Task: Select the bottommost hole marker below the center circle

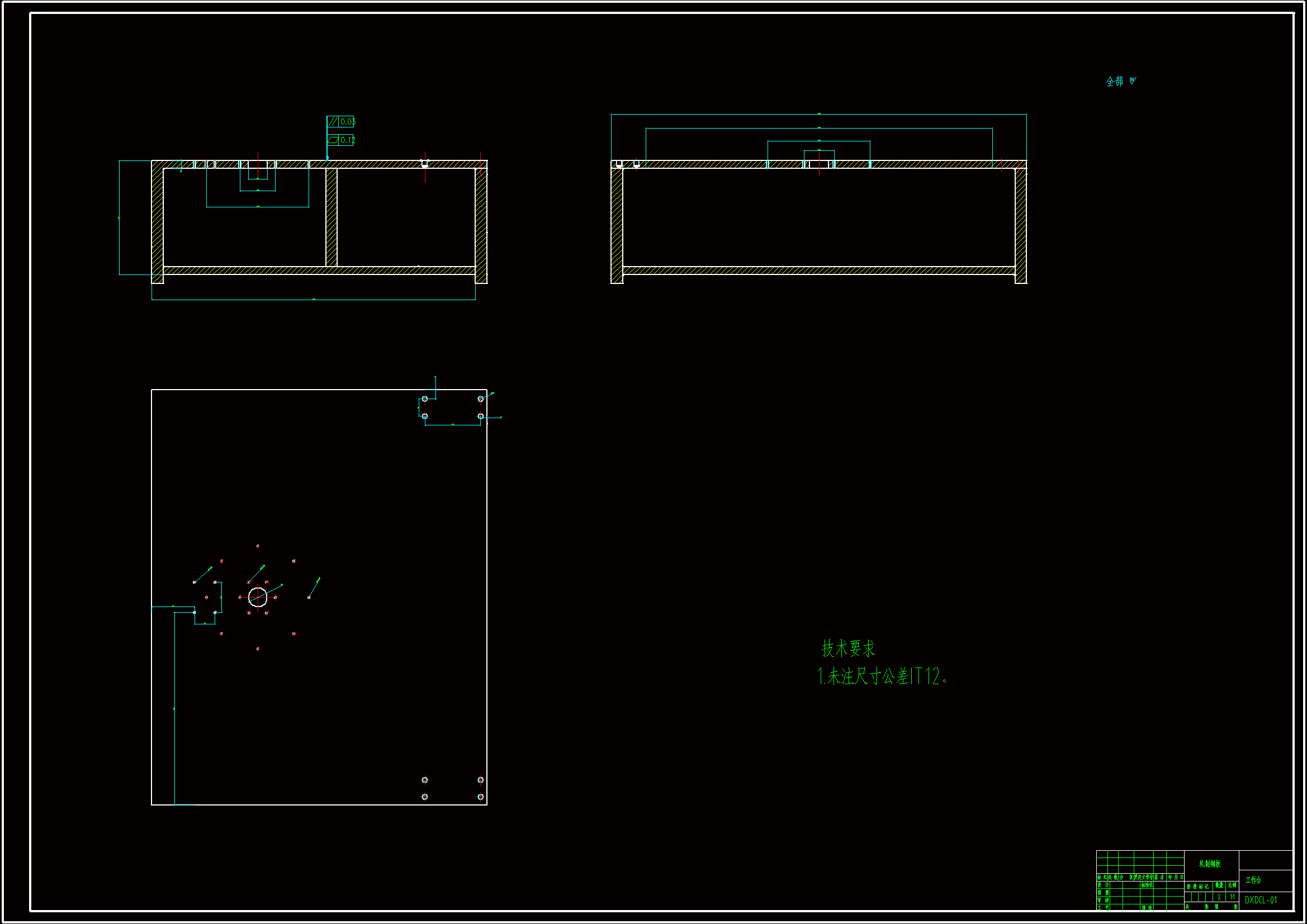Action: (x=258, y=648)
